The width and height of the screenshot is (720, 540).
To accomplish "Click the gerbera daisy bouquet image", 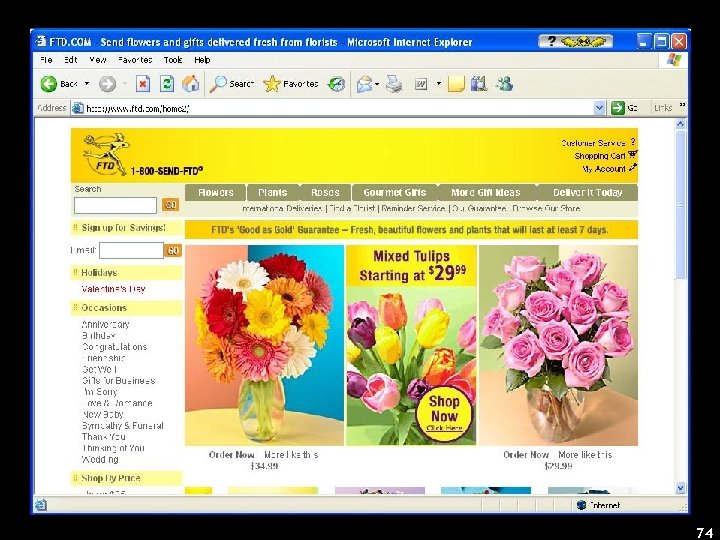I will (x=264, y=345).
